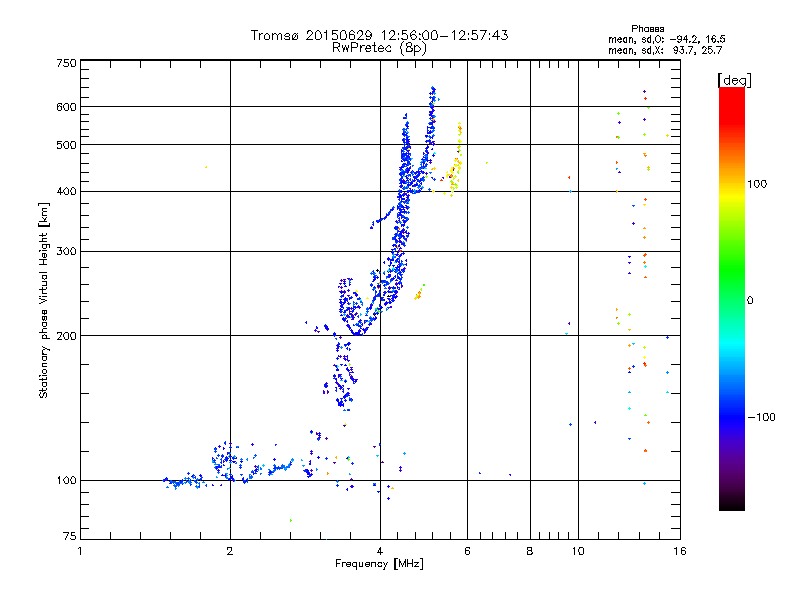Image resolution: width=800 pixels, height=600 pixels.
Task: Click the yellow data cluster near 6 MHz
Action: click(x=455, y=165)
